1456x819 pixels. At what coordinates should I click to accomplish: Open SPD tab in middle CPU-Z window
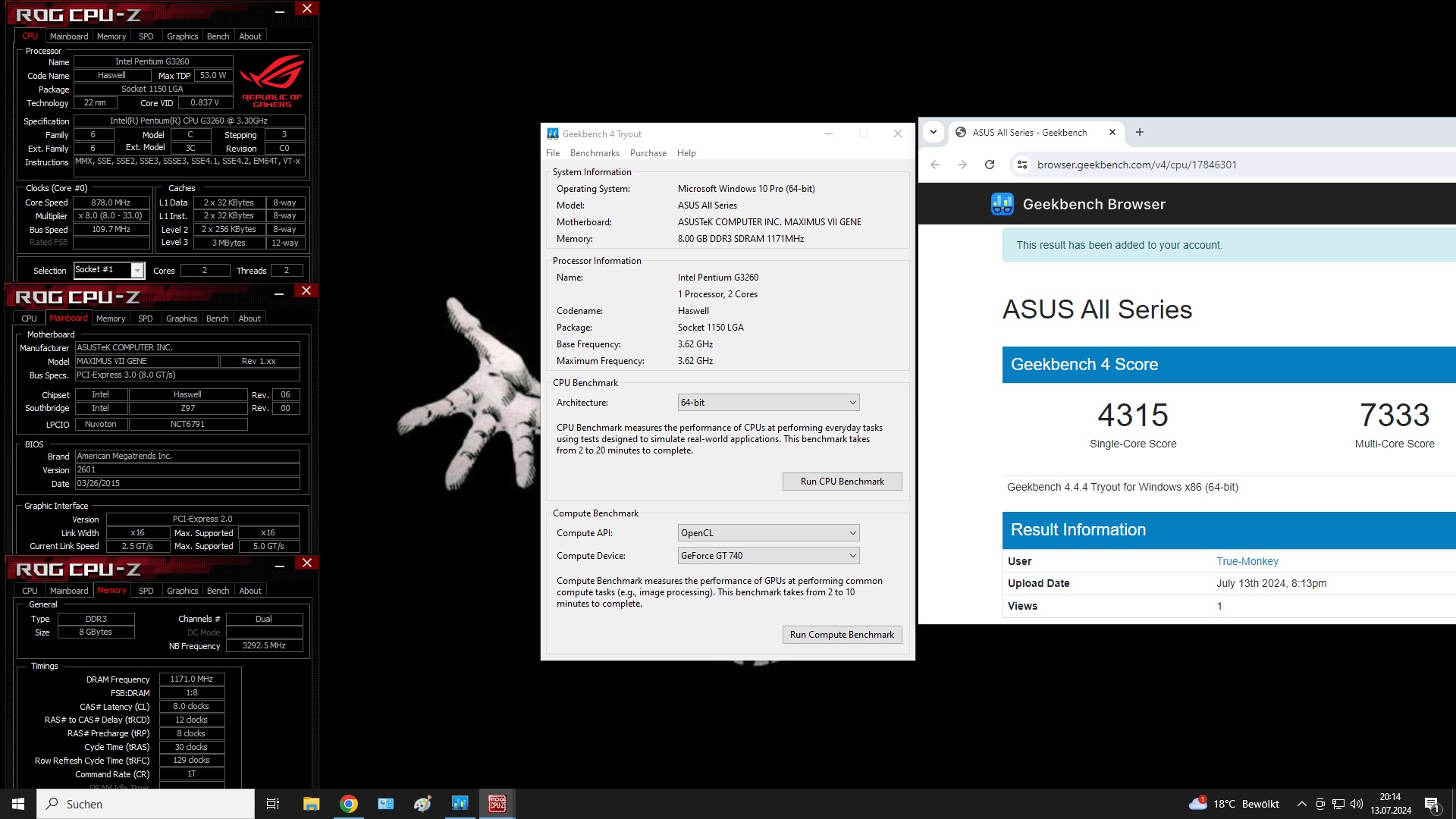(x=146, y=318)
